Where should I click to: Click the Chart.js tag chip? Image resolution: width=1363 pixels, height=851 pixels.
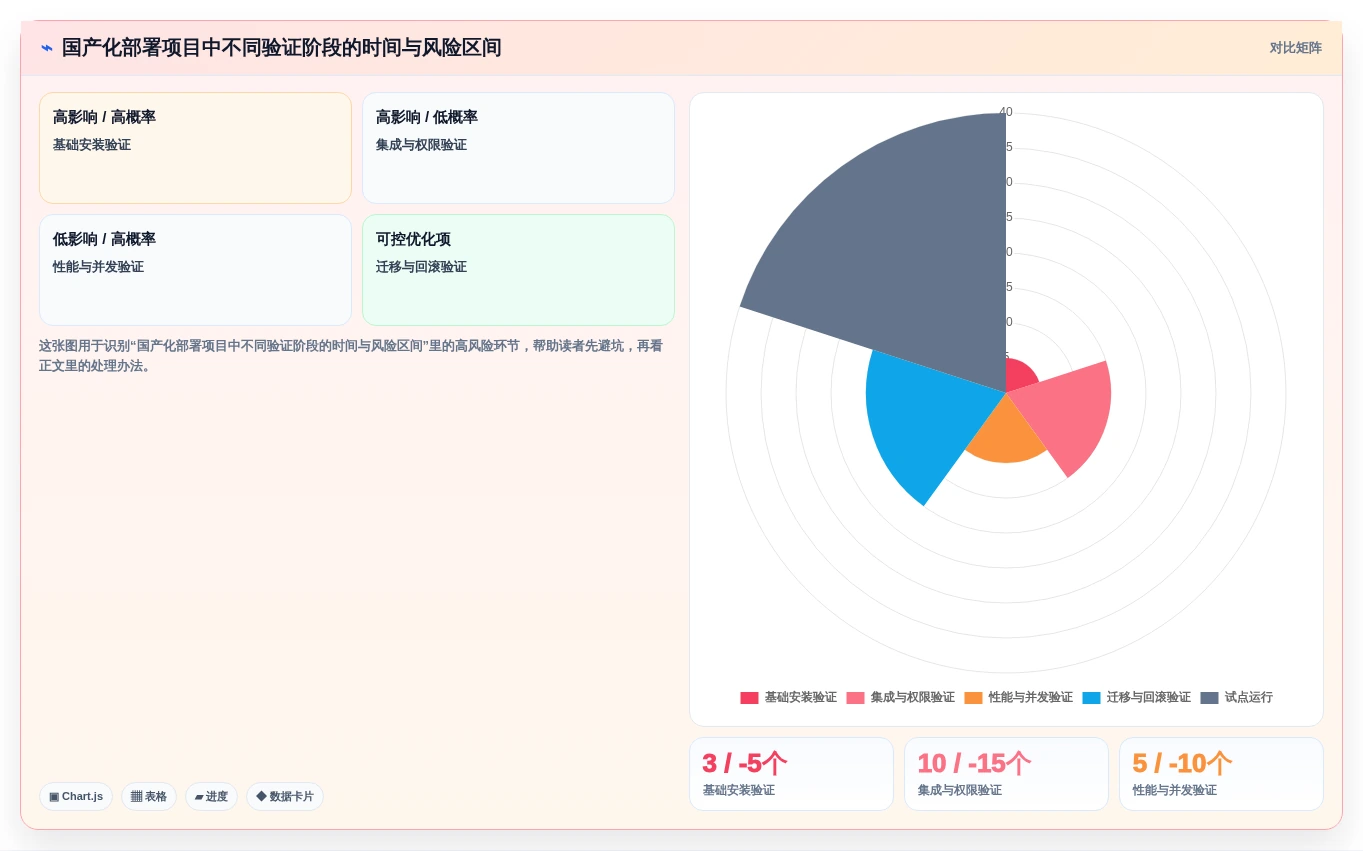(x=76, y=797)
